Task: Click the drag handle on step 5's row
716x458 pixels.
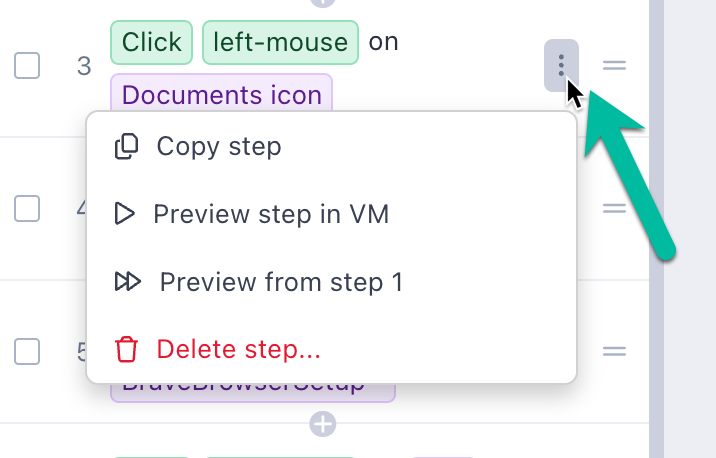Action: (614, 352)
